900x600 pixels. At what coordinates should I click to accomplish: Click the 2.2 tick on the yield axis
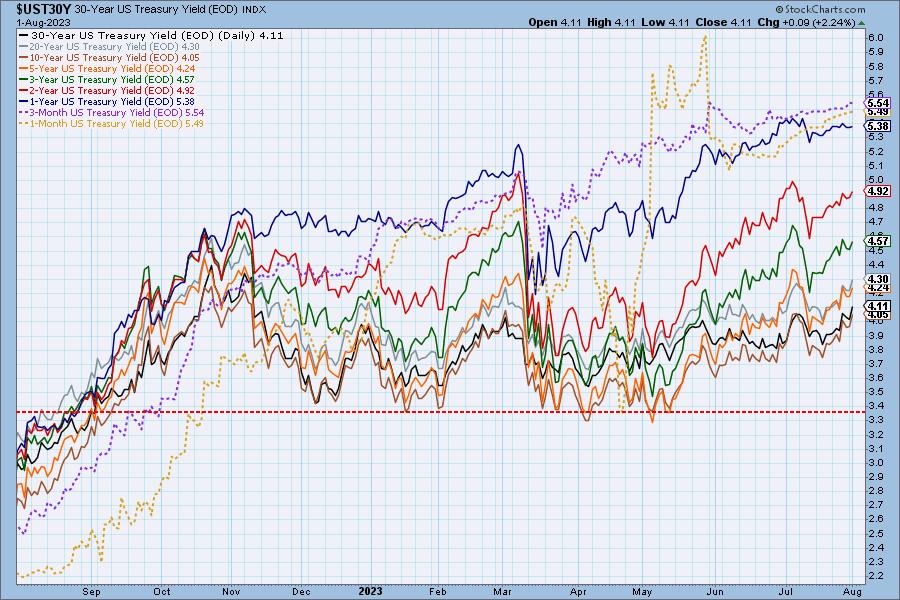pyautogui.click(x=876, y=575)
